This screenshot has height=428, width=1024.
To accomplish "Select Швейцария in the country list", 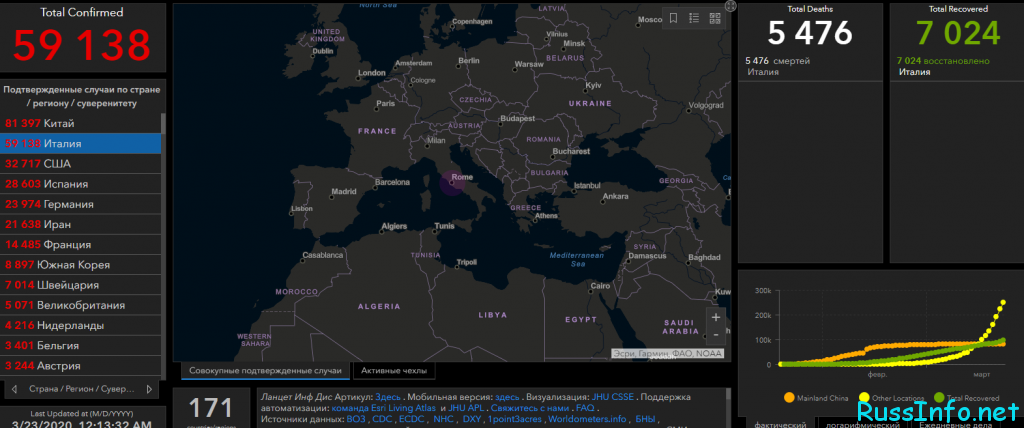I will click(81, 285).
